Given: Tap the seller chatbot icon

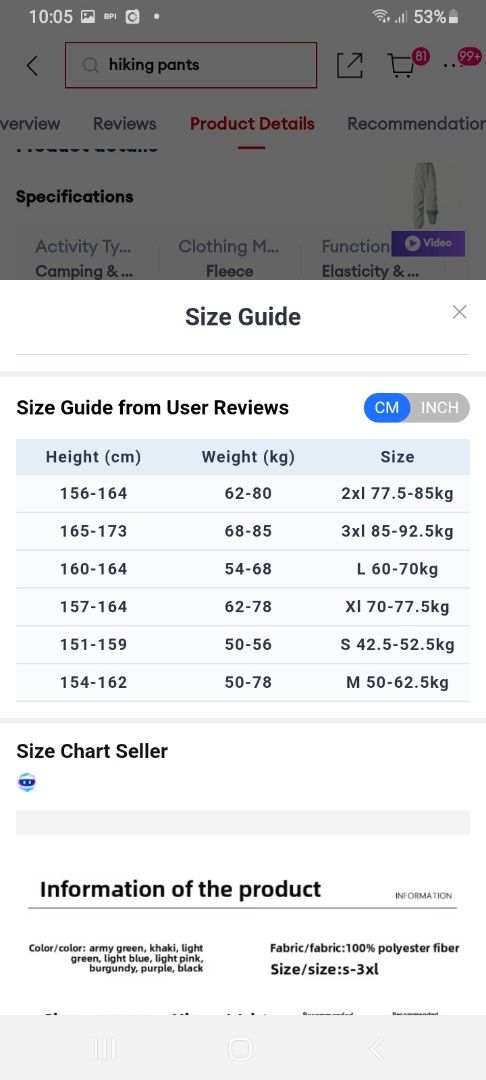Looking at the screenshot, I should pyautogui.click(x=27, y=782).
